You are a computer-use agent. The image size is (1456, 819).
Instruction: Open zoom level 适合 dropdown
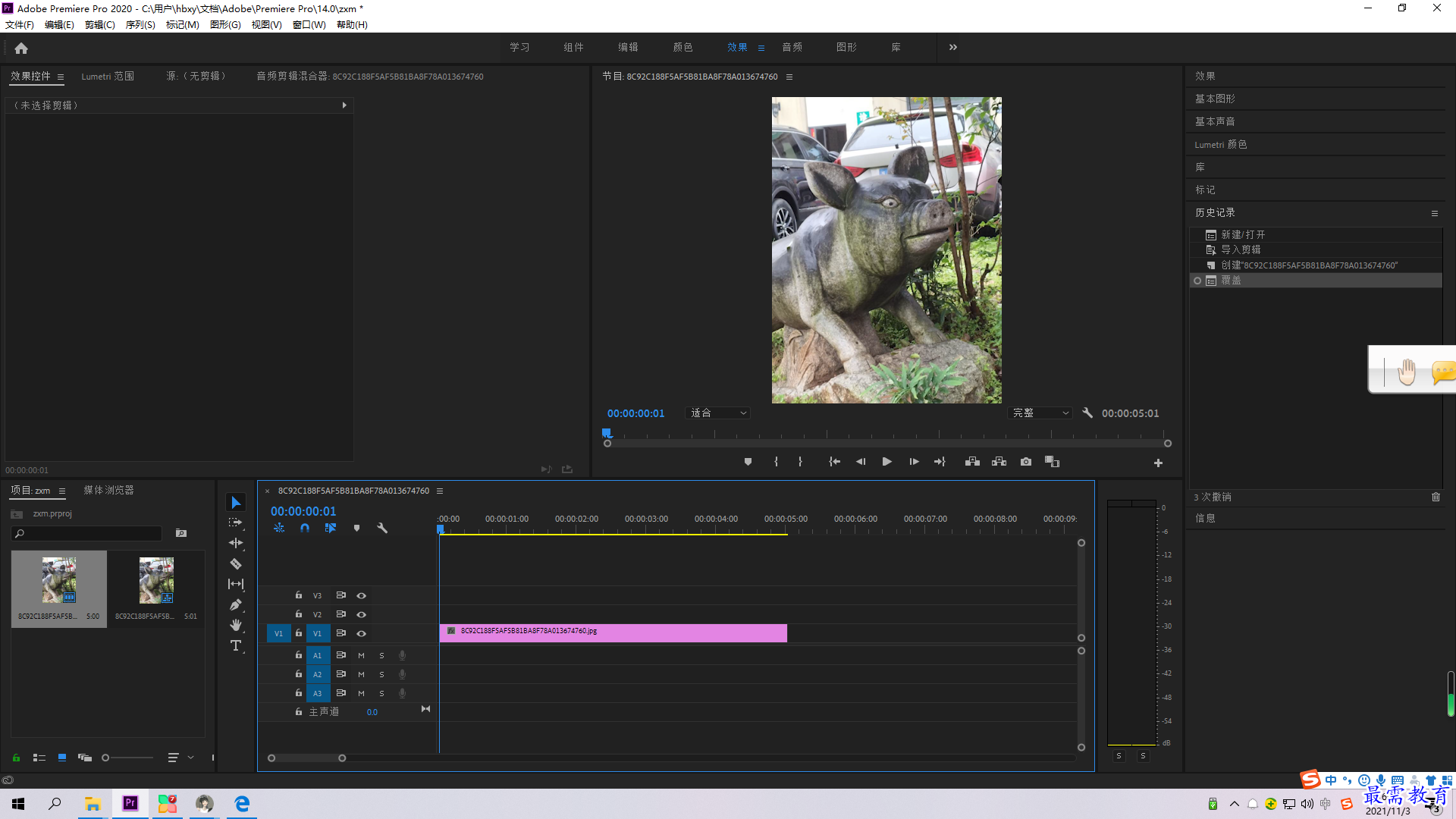pyautogui.click(x=717, y=413)
